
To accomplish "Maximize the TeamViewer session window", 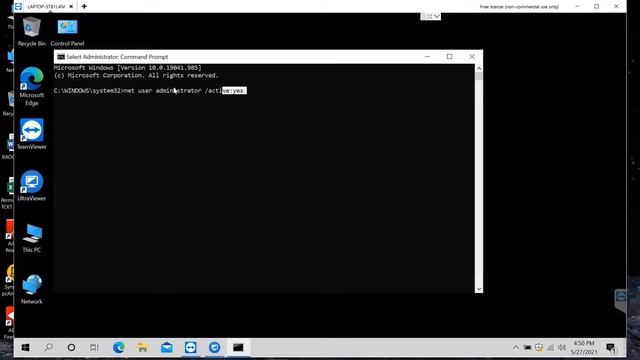I will pyautogui.click(x=596, y=7).
